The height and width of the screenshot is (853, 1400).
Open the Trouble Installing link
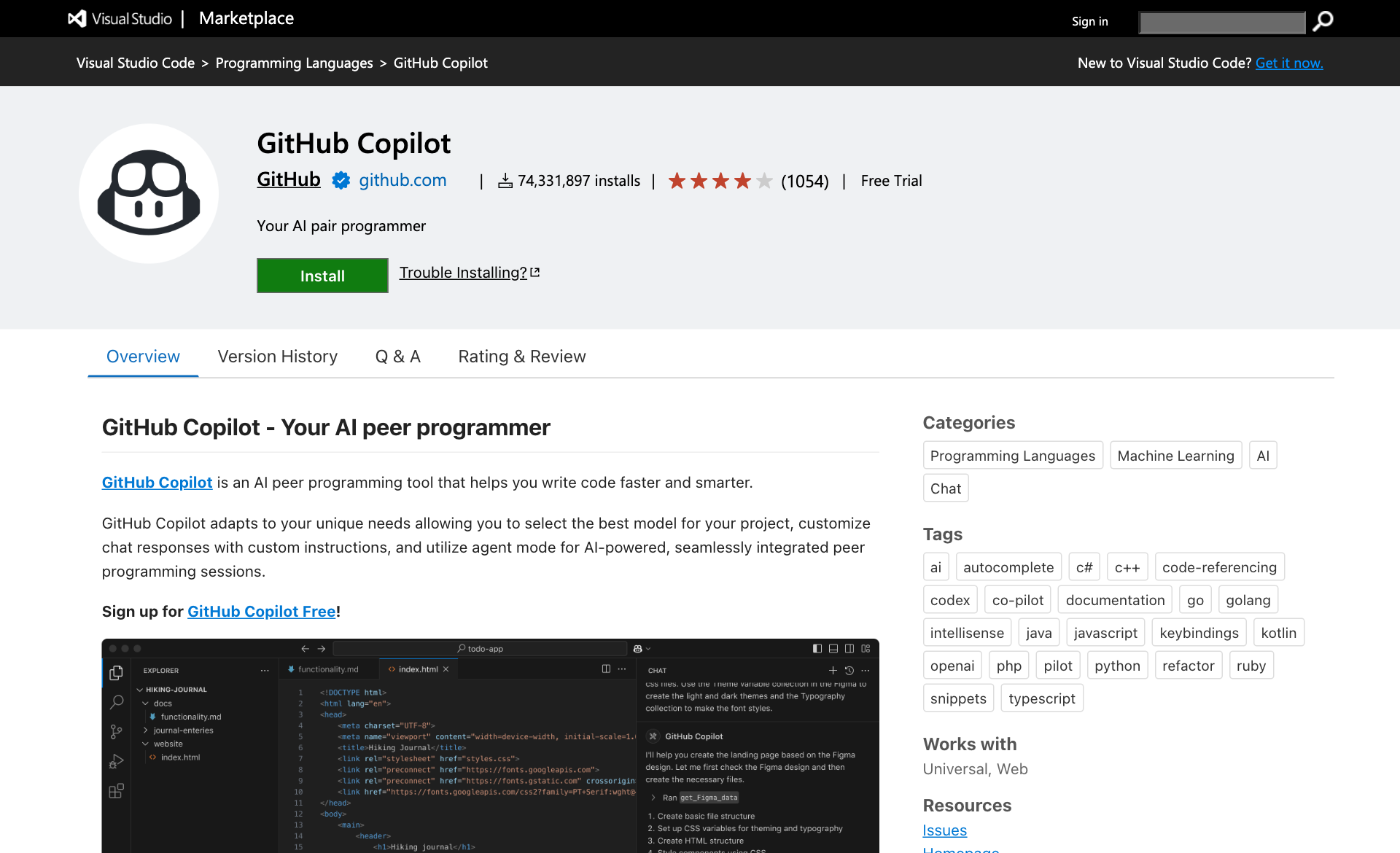tap(463, 272)
